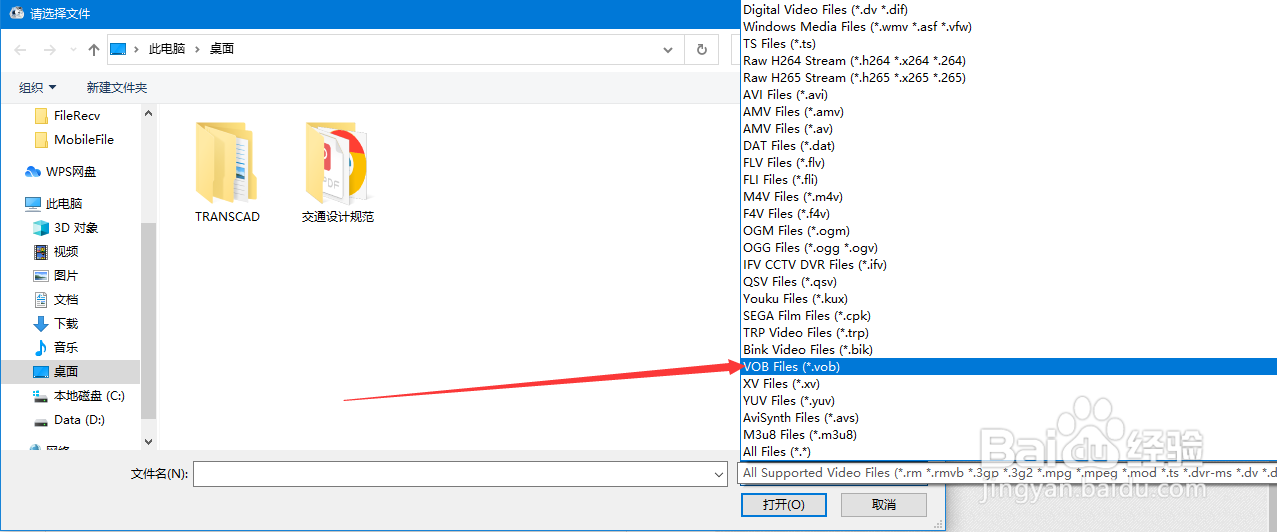Click the navigation pane scroll-up arrow

pos(148,111)
